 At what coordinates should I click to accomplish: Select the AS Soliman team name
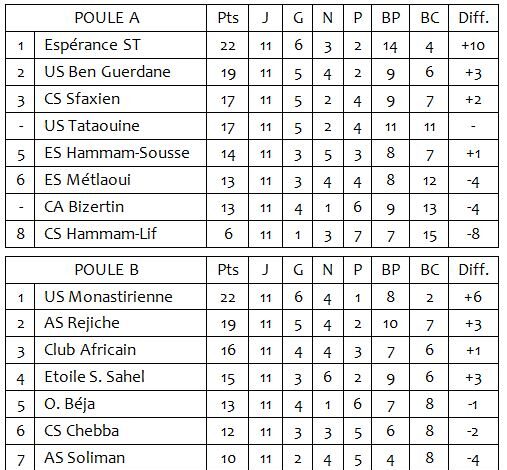(84, 458)
